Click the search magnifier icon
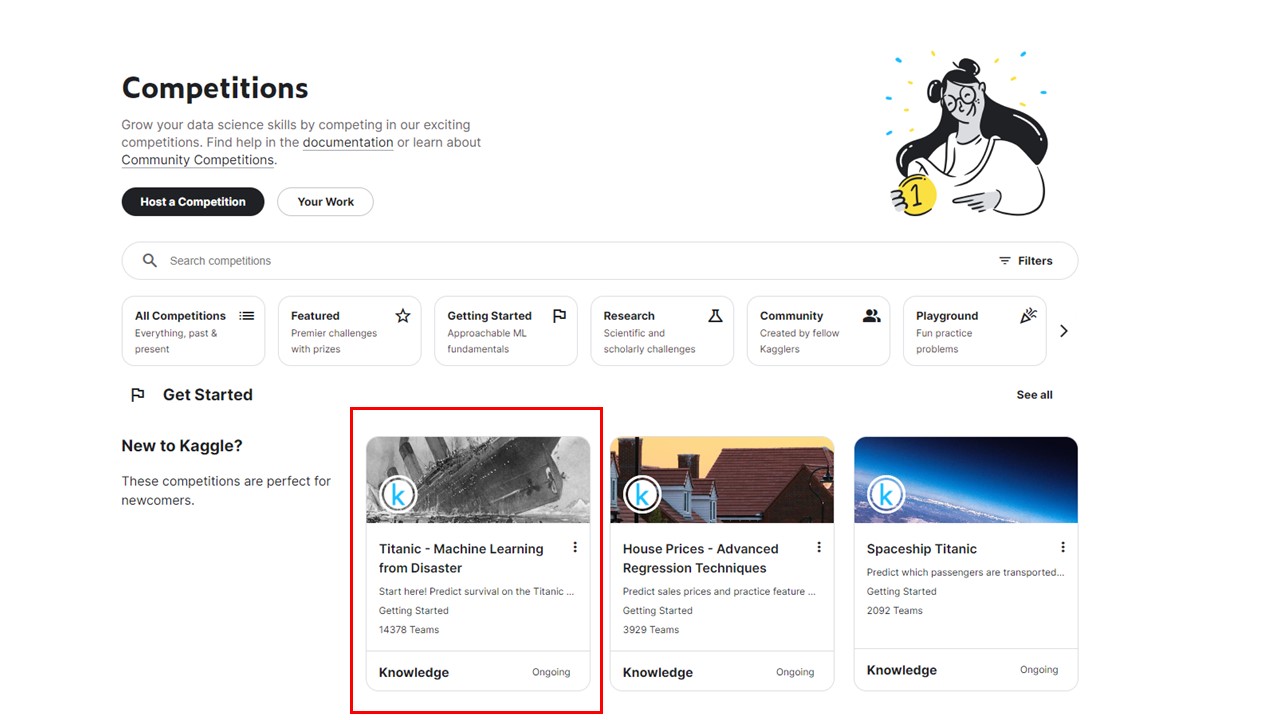Viewport: 1280px width, 720px height. tap(148, 260)
